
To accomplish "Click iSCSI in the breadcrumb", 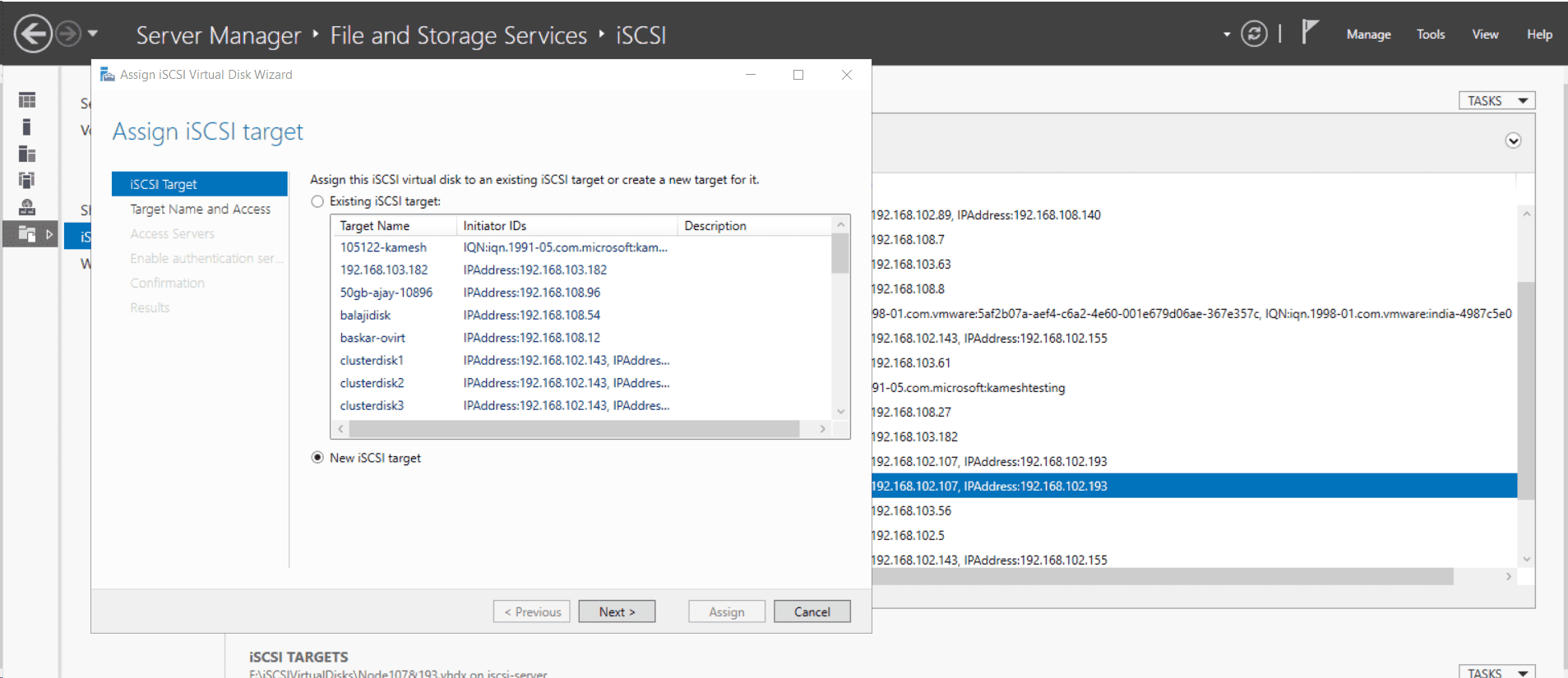I will pos(641,35).
